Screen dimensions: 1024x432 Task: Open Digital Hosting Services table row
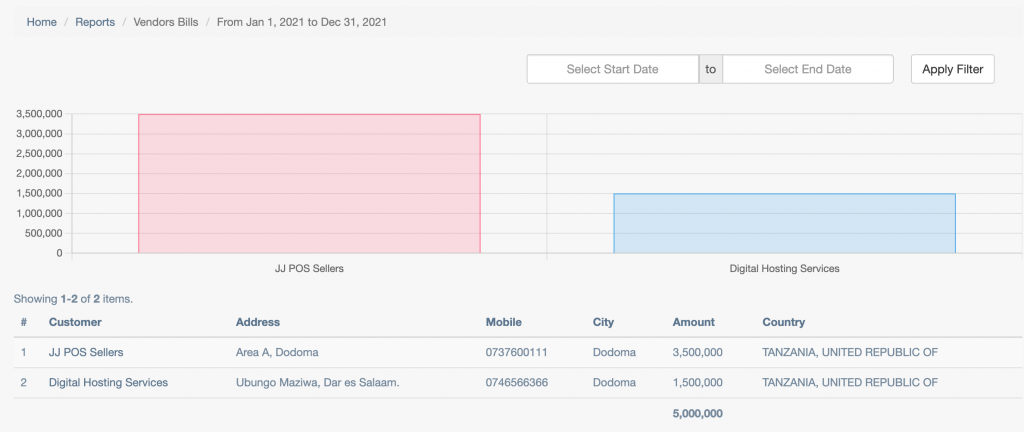tap(519, 382)
